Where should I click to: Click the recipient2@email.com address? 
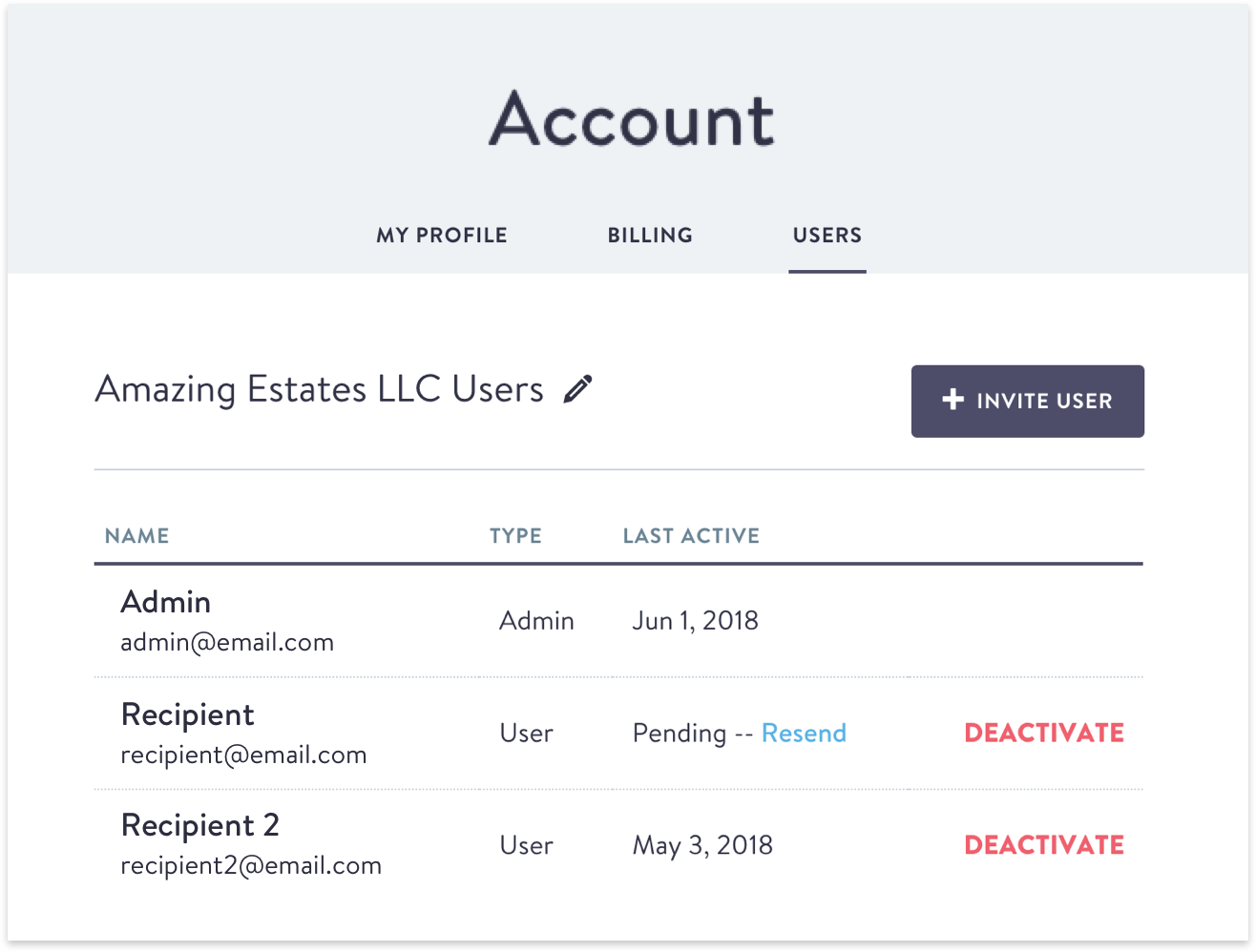(x=251, y=865)
